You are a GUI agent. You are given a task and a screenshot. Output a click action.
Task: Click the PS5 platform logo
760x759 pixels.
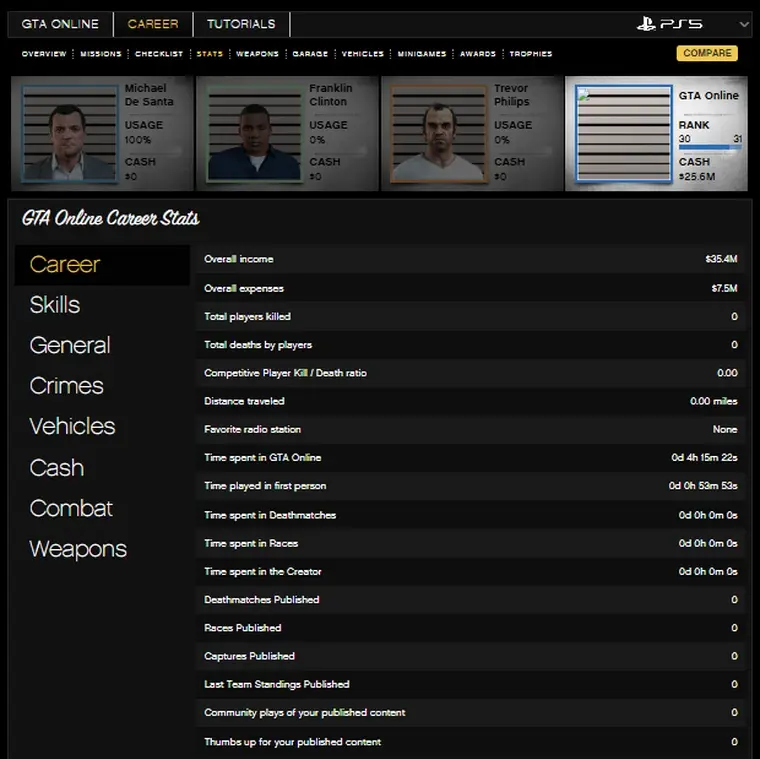(x=669, y=24)
